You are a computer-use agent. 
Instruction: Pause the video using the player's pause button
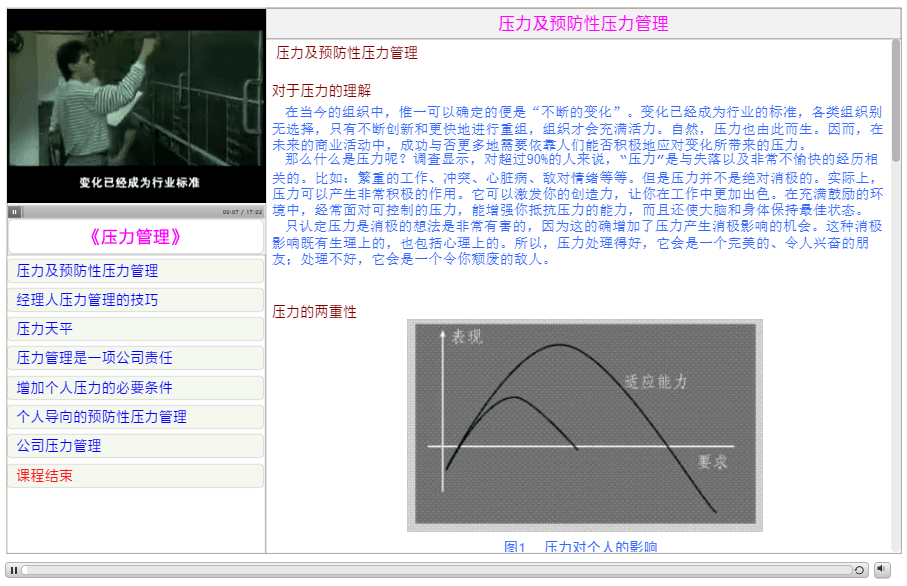pyautogui.click(x=14, y=212)
